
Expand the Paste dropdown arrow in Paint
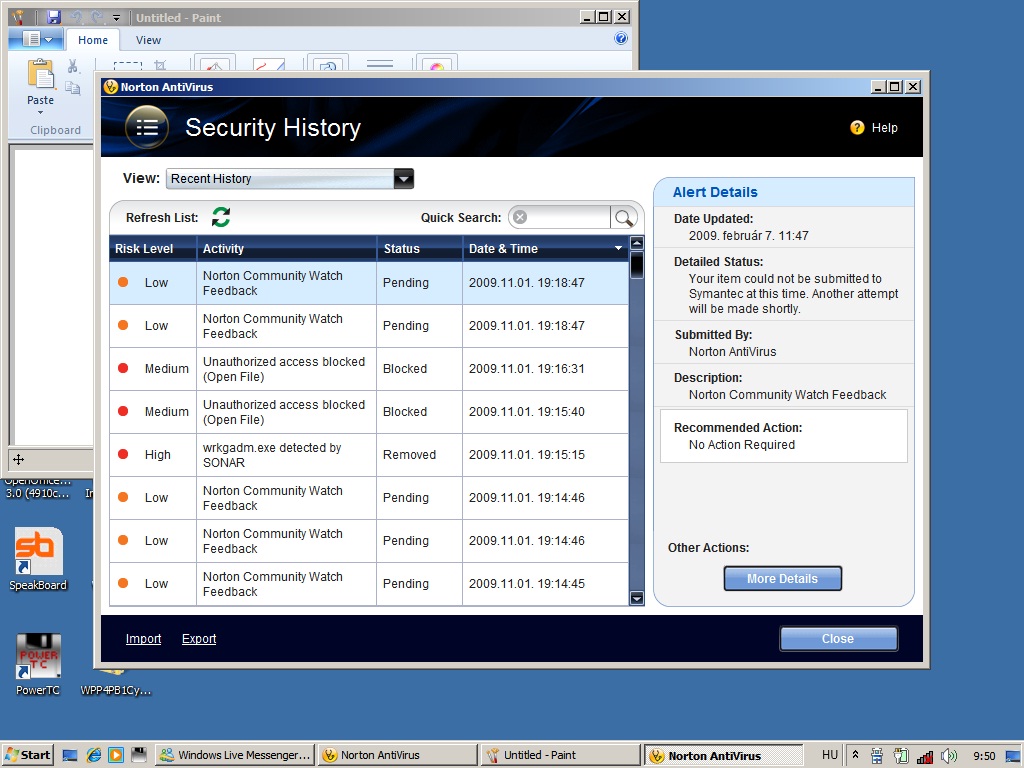point(40,112)
